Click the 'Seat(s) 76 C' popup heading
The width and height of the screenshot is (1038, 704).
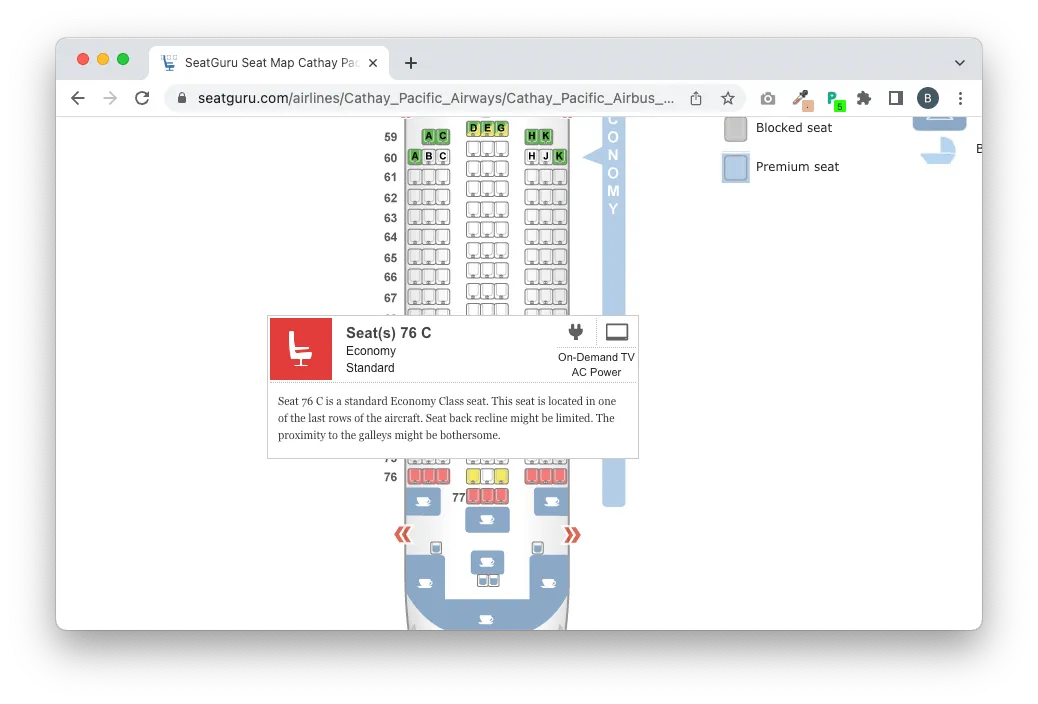pyautogui.click(x=389, y=332)
